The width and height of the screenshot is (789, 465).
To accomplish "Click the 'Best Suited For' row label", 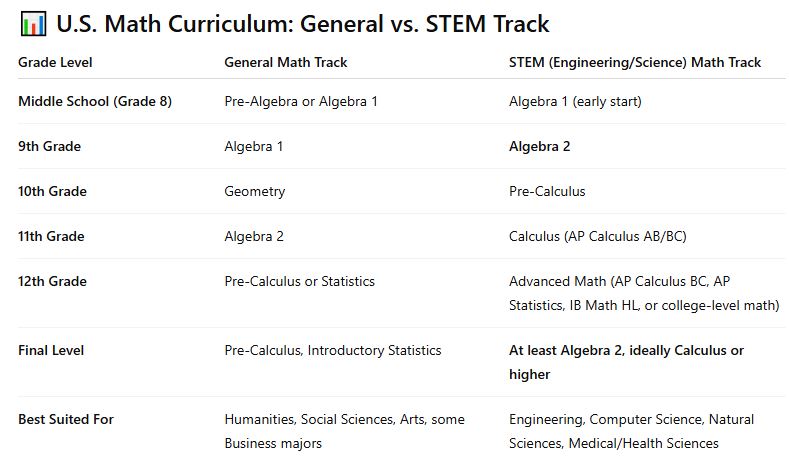I will click(66, 419).
